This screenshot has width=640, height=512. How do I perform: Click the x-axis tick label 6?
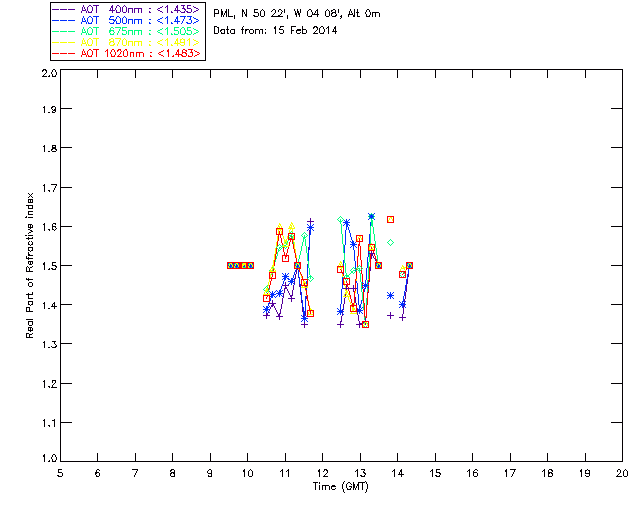(x=98, y=473)
